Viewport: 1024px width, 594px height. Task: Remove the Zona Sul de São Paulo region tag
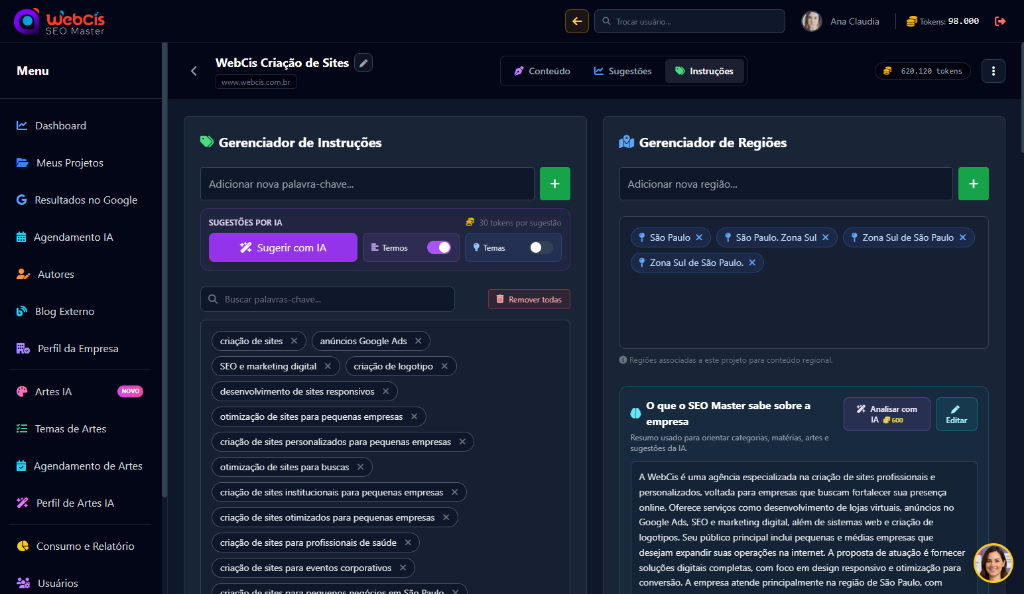click(963, 238)
